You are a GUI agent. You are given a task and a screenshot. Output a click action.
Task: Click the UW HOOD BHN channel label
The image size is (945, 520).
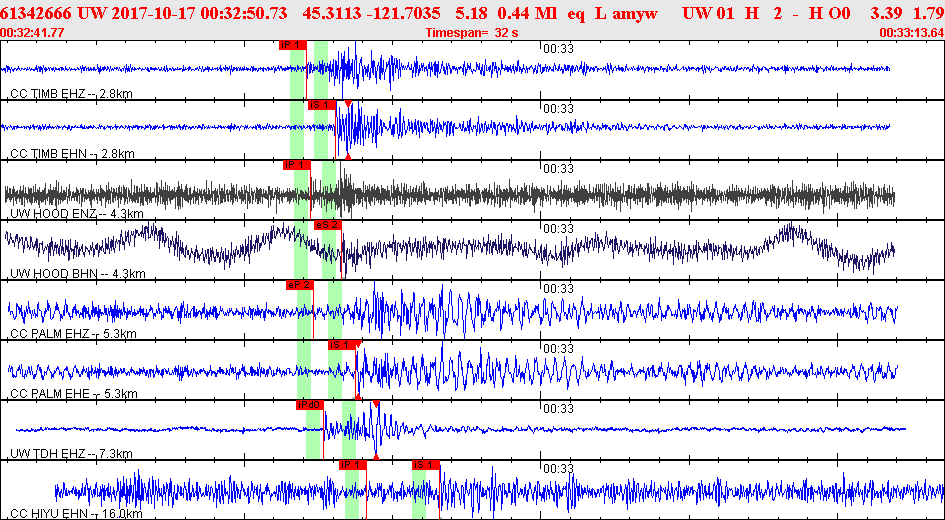click(x=78, y=274)
